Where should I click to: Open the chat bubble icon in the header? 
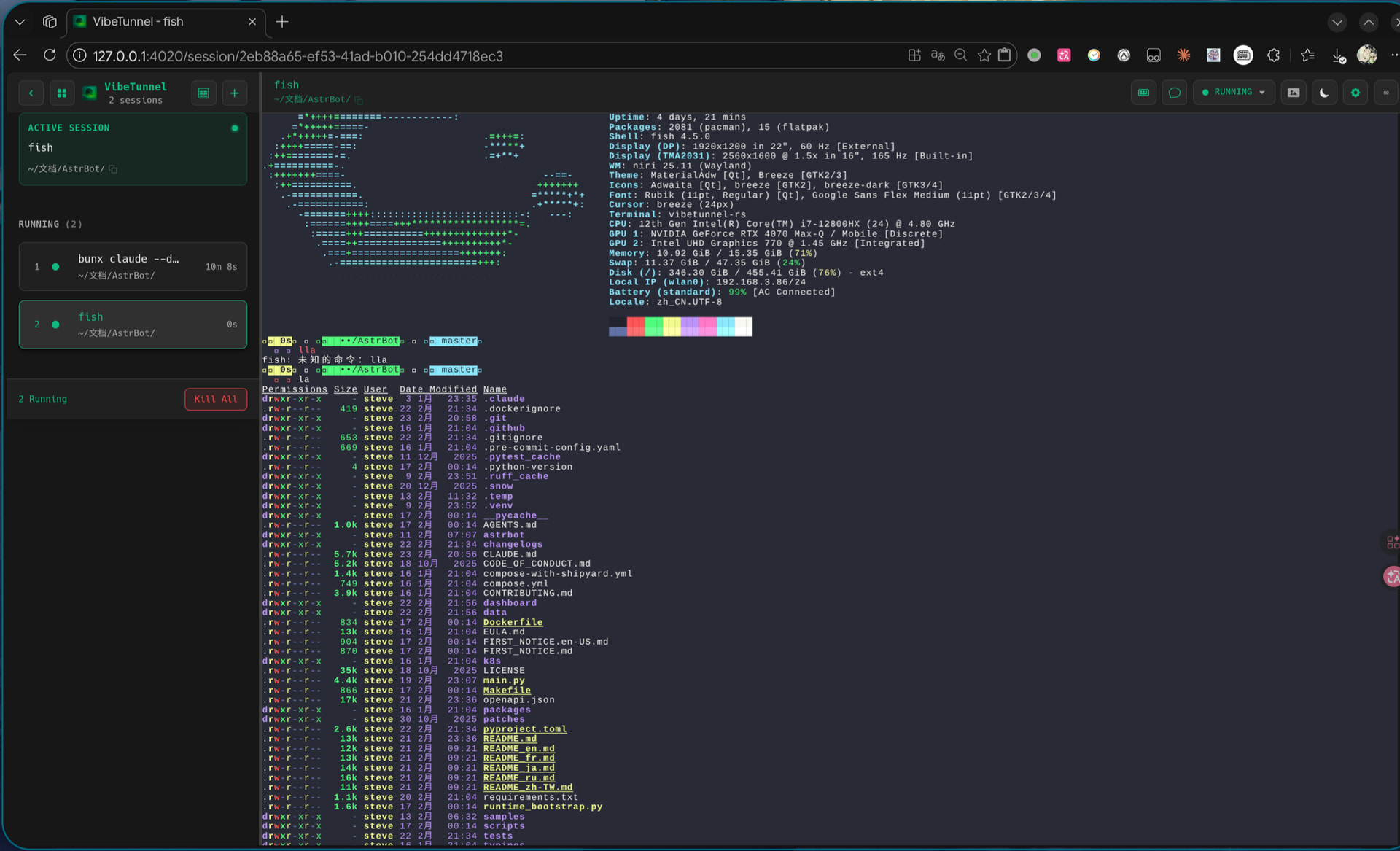[x=1174, y=93]
